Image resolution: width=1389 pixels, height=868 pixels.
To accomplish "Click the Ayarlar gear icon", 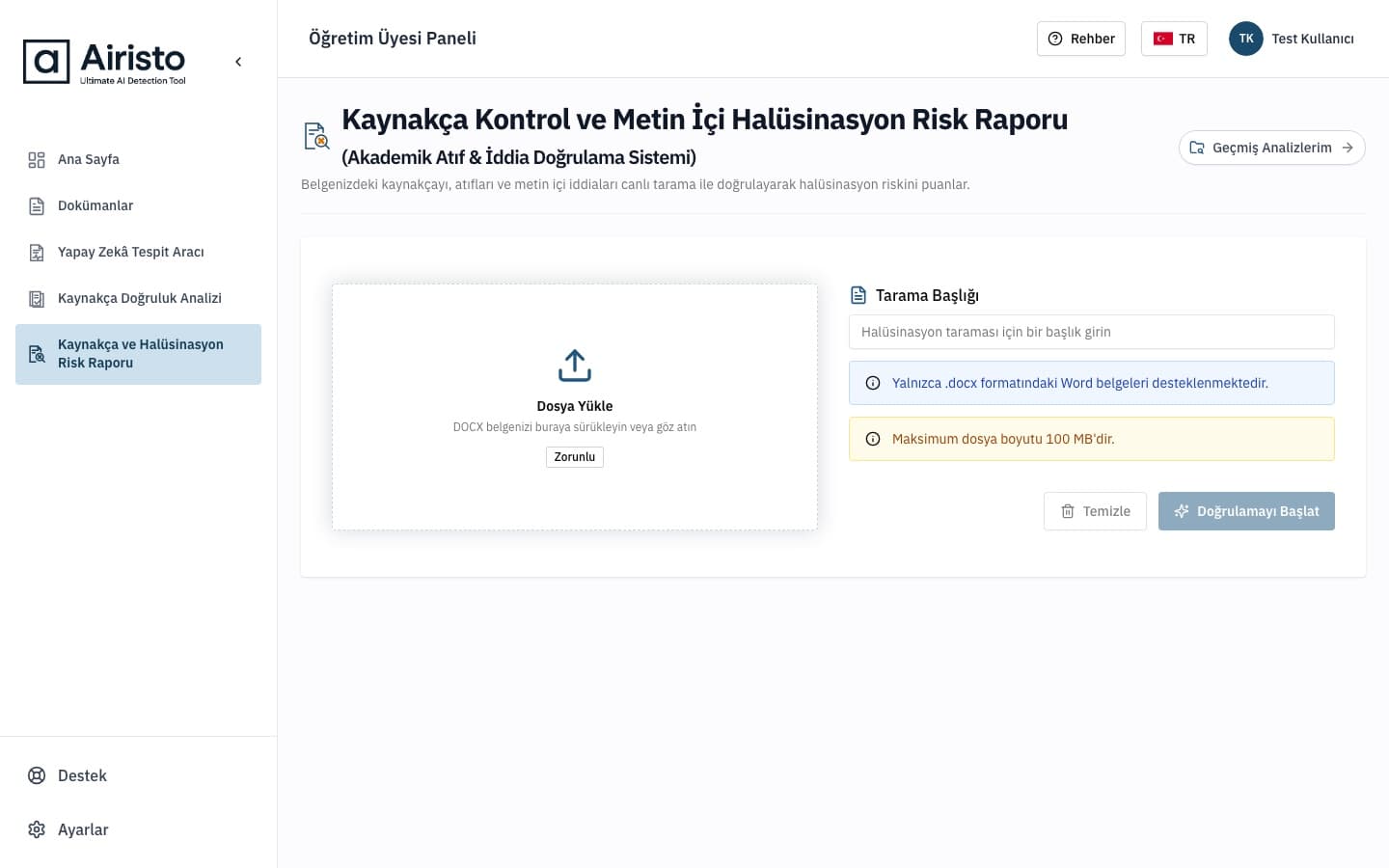I will click(x=37, y=829).
